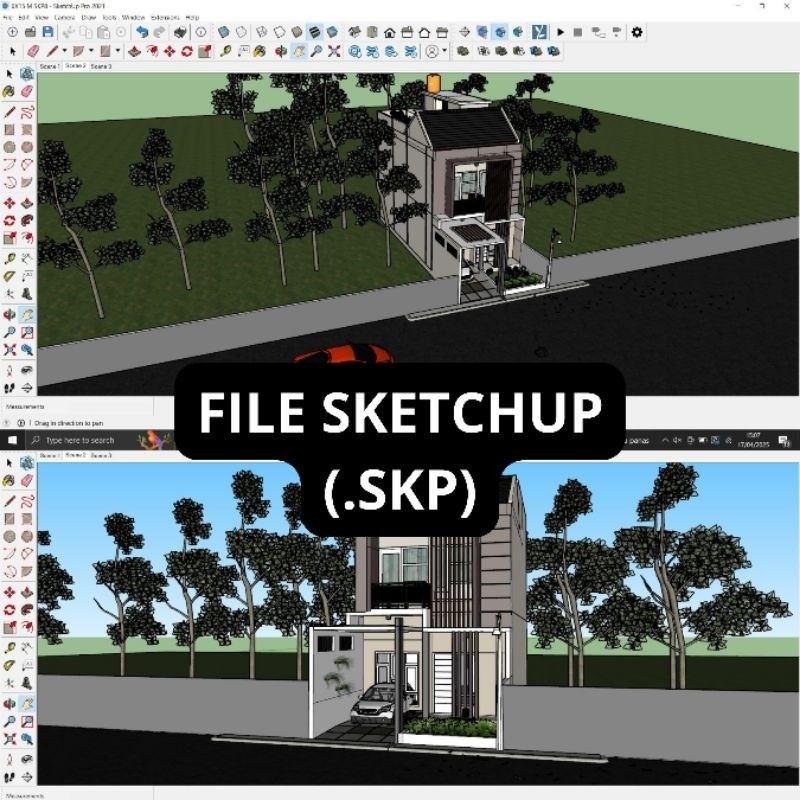Viewport: 800px width, 800px height.
Task: Open the user account dropdown arrow
Action: (x=444, y=51)
